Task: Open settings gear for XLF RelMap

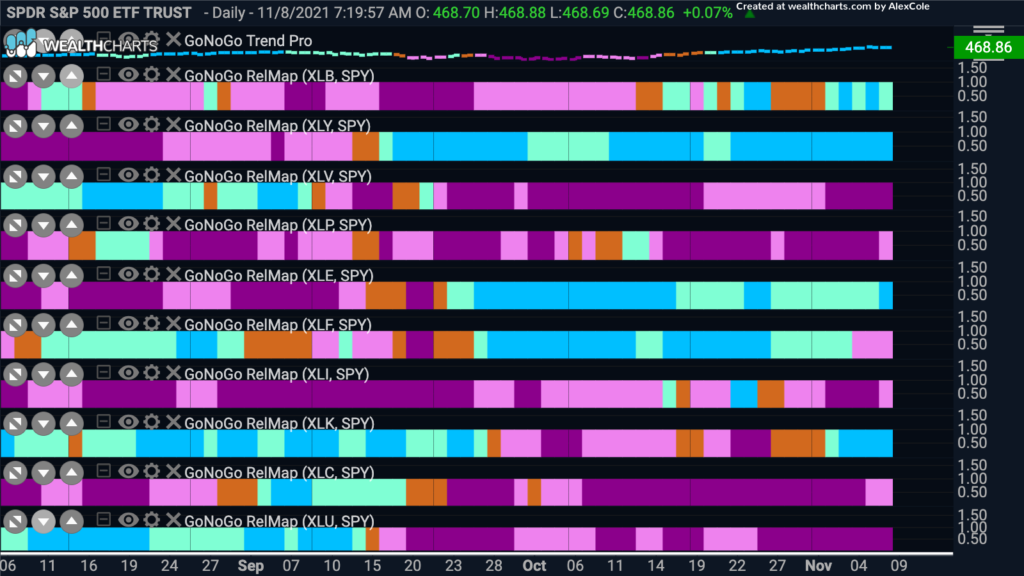Action: (x=151, y=324)
